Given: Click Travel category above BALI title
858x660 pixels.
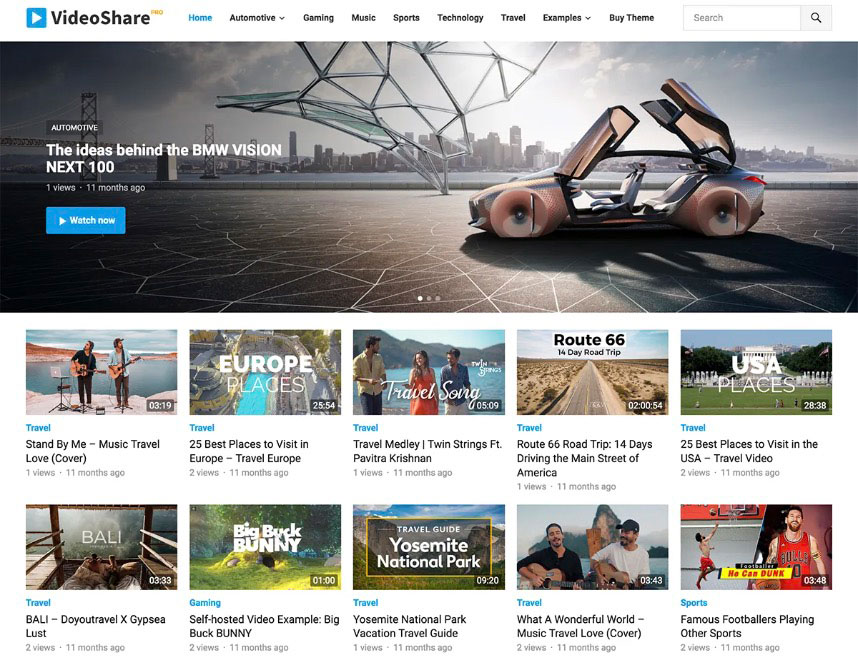Looking at the screenshot, I should point(38,603).
